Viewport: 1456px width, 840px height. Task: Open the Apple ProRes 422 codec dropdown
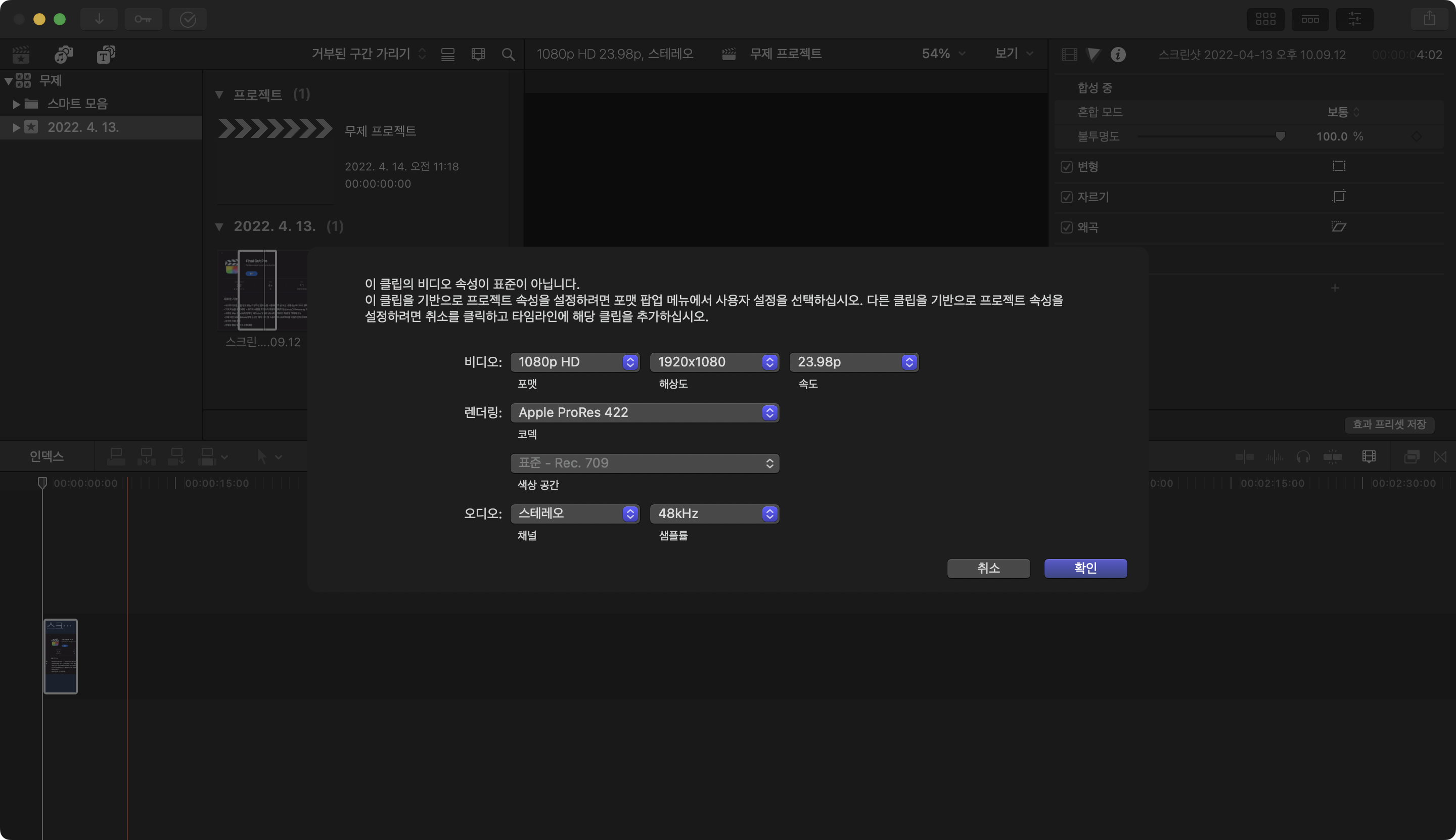pos(644,412)
